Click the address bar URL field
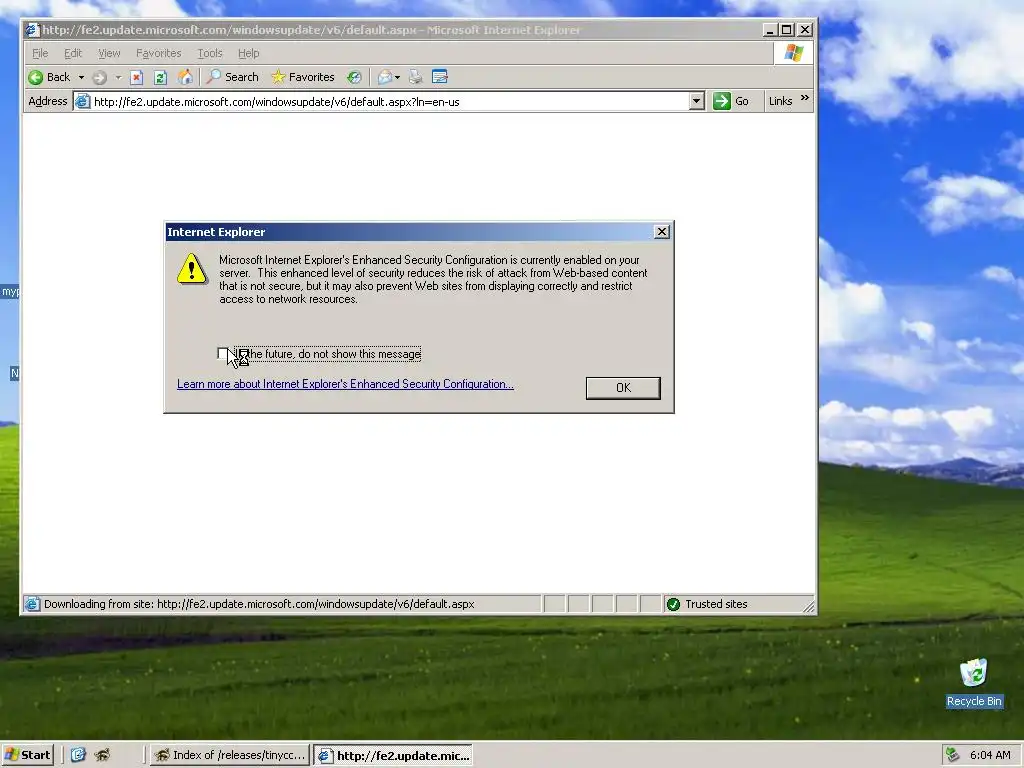 tap(389, 102)
